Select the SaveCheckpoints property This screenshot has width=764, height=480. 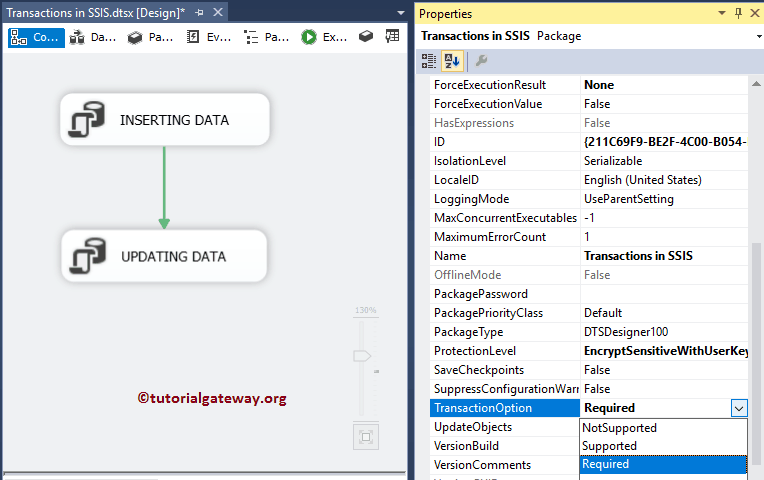click(505, 370)
